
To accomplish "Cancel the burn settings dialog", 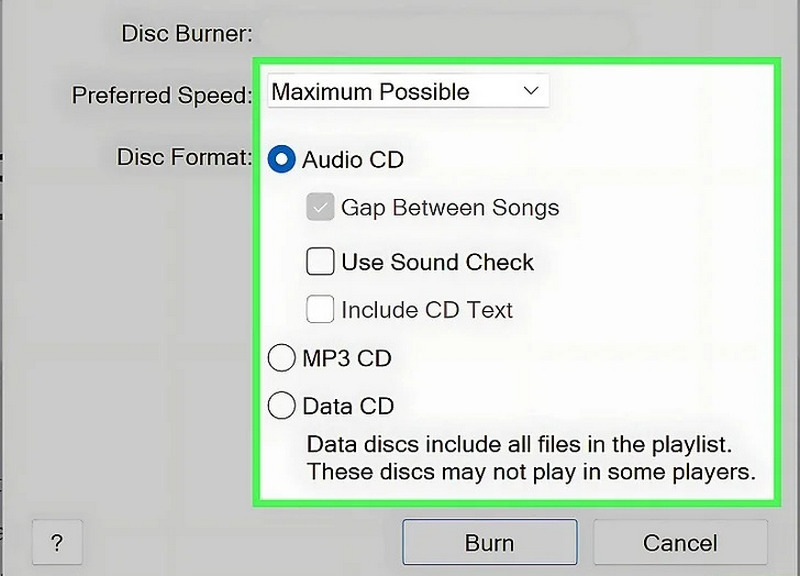I will pos(681,542).
